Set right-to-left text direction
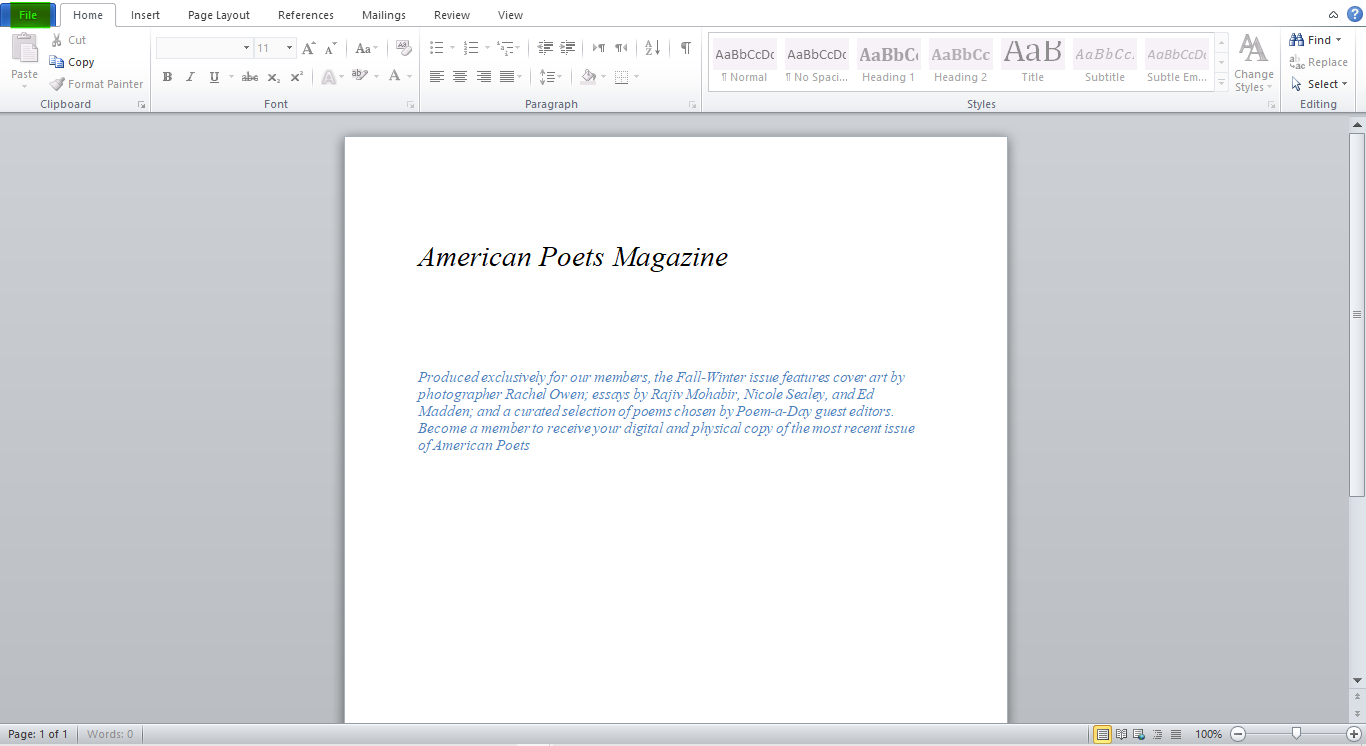This screenshot has height=746, width=1366. pyautogui.click(x=621, y=48)
